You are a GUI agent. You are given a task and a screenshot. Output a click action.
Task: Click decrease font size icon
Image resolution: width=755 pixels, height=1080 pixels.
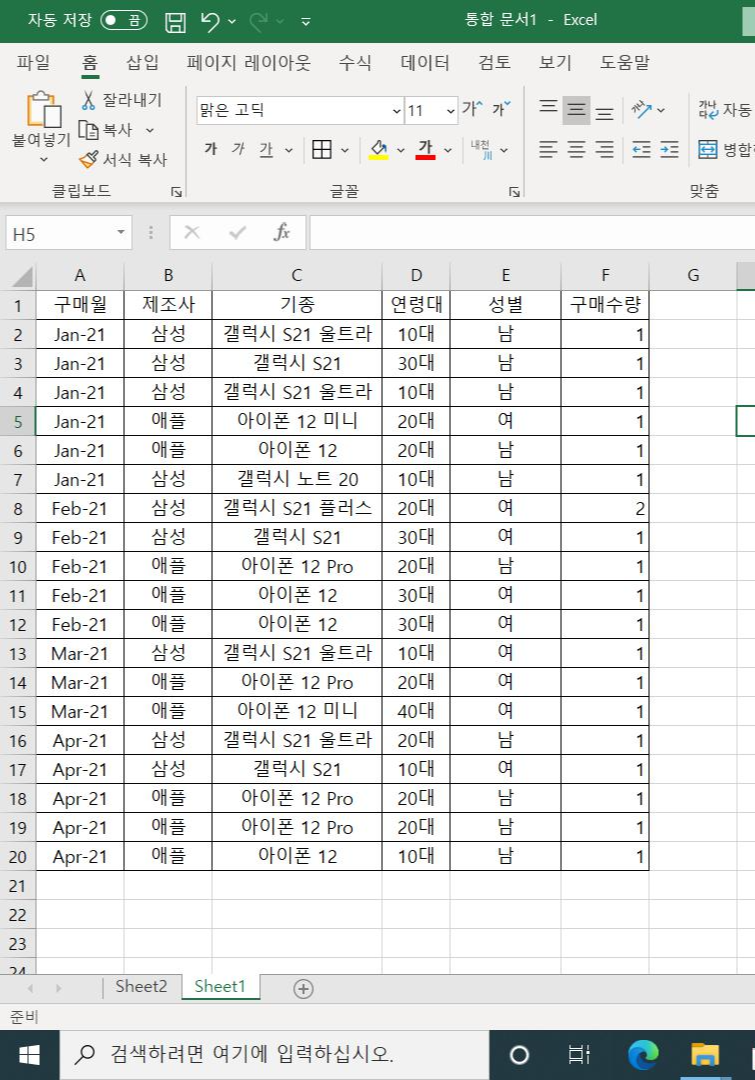501,109
